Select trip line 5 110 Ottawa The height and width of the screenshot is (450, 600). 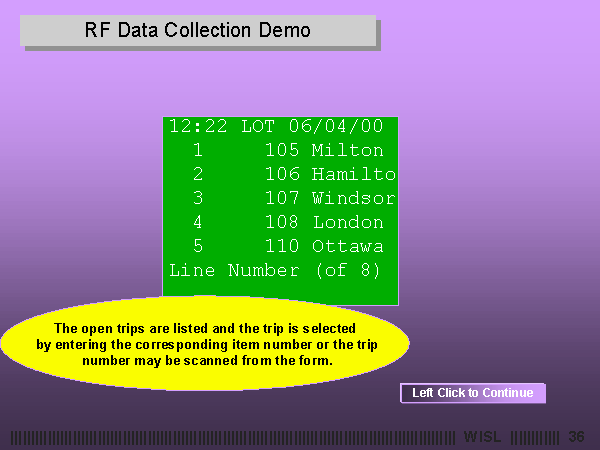[x=288, y=246]
